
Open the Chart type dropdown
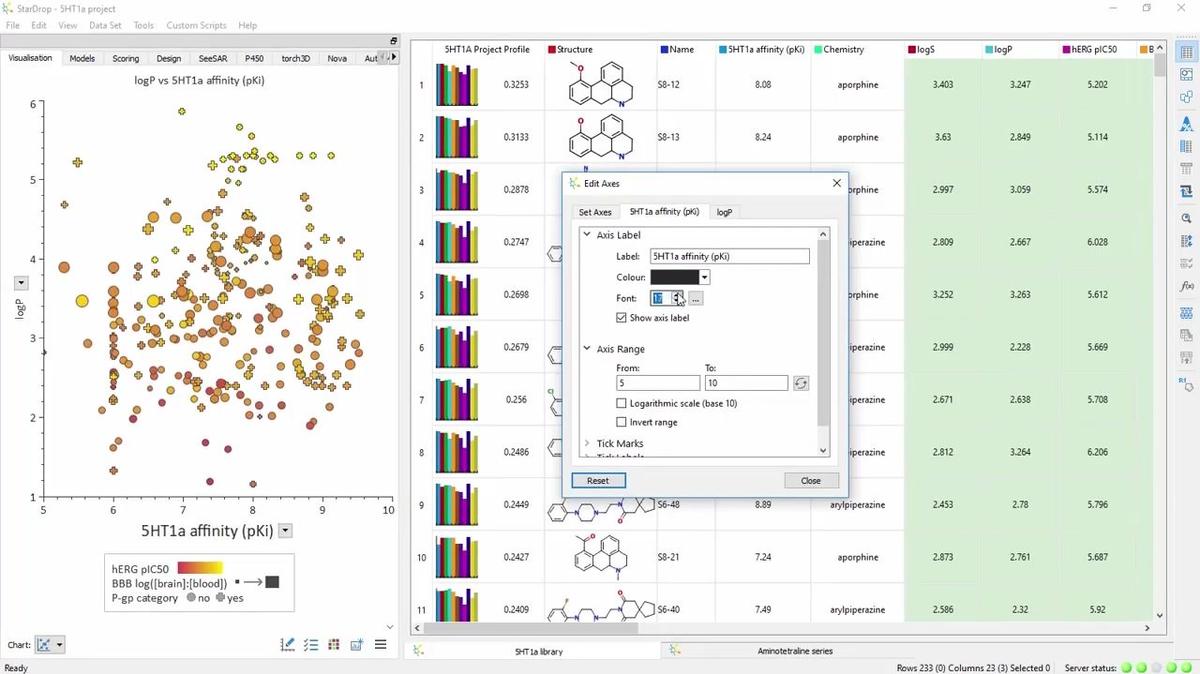point(50,645)
